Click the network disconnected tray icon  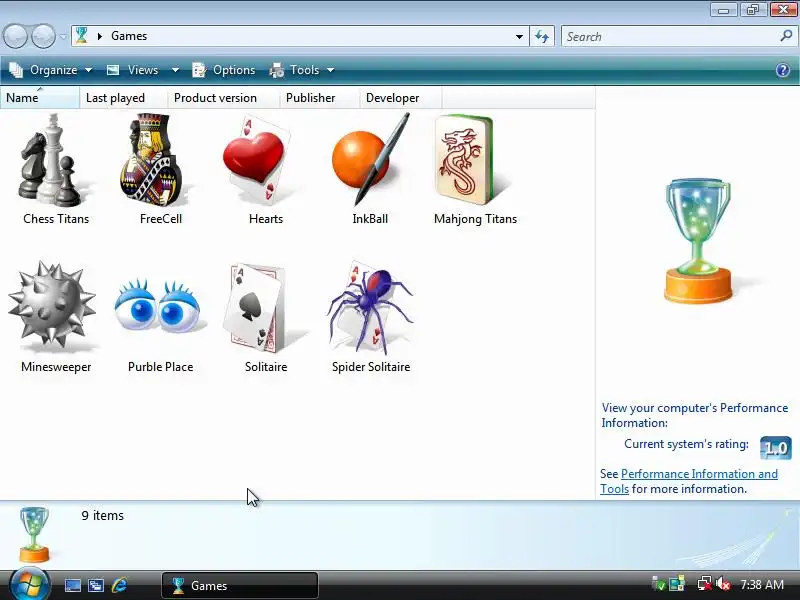tap(705, 584)
